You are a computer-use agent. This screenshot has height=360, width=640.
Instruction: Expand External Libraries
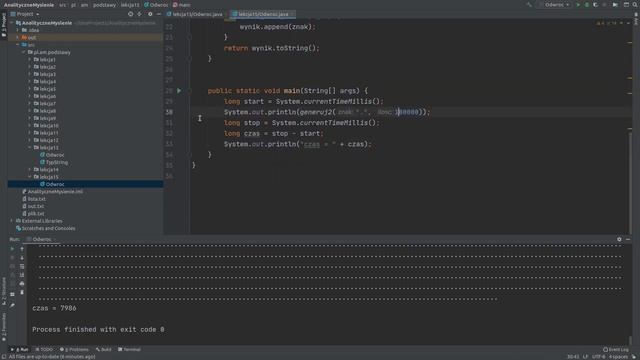click(12, 221)
